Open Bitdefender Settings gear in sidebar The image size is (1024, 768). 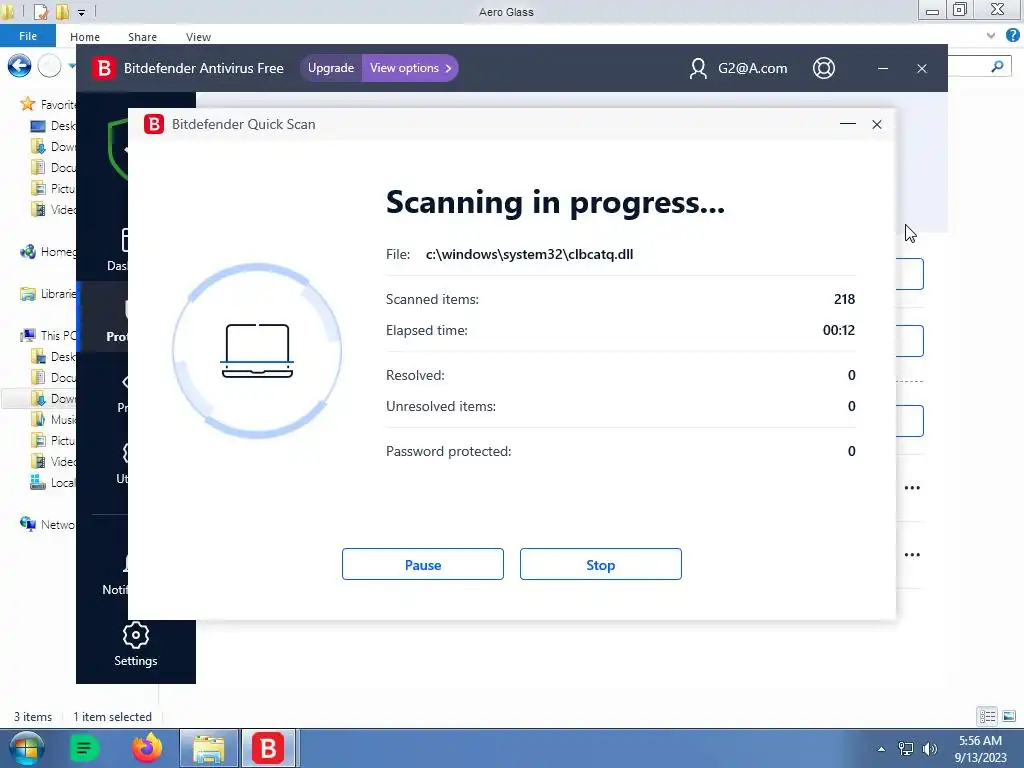(x=136, y=645)
